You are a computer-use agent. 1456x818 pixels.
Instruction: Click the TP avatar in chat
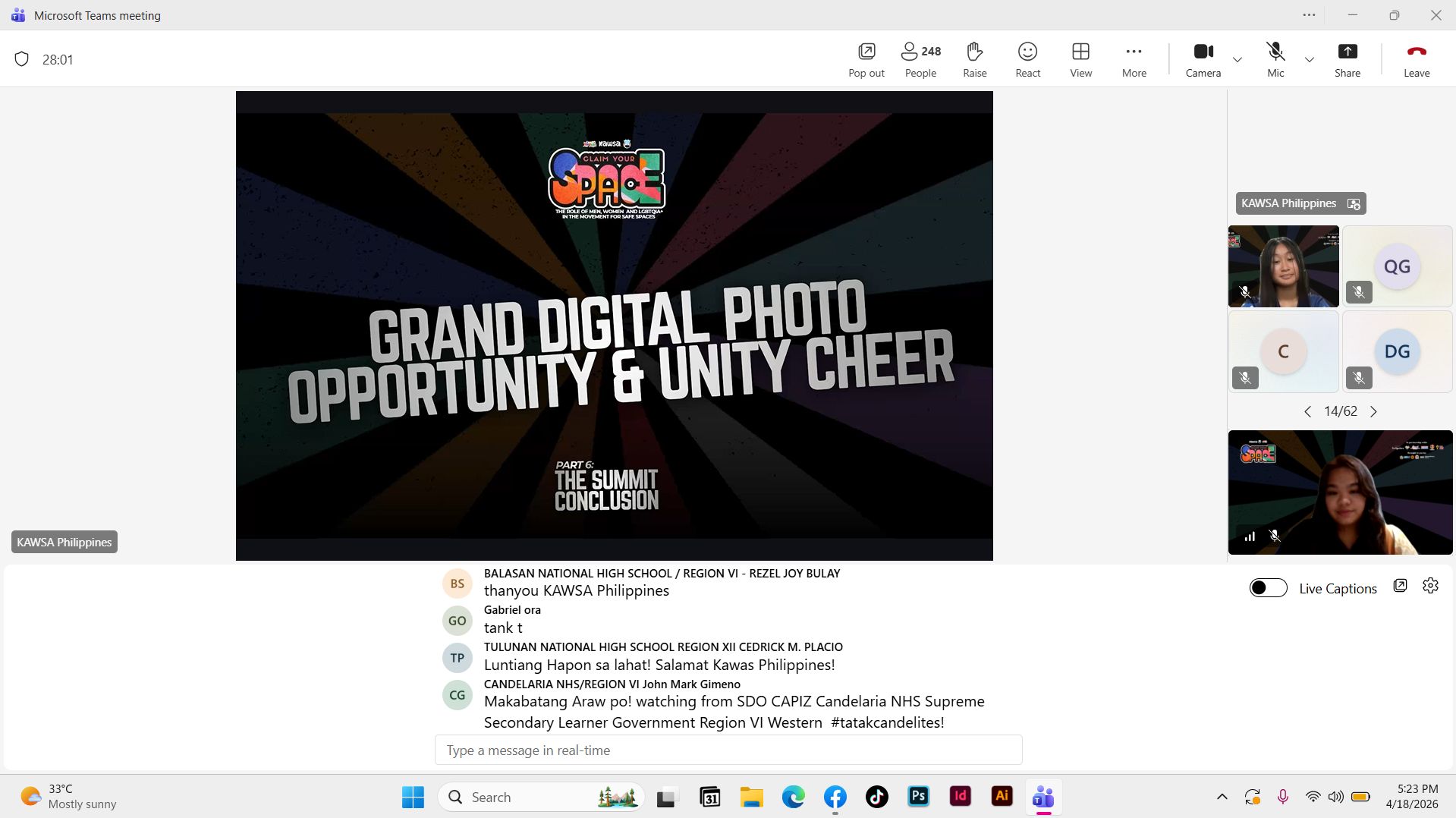coord(457,658)
